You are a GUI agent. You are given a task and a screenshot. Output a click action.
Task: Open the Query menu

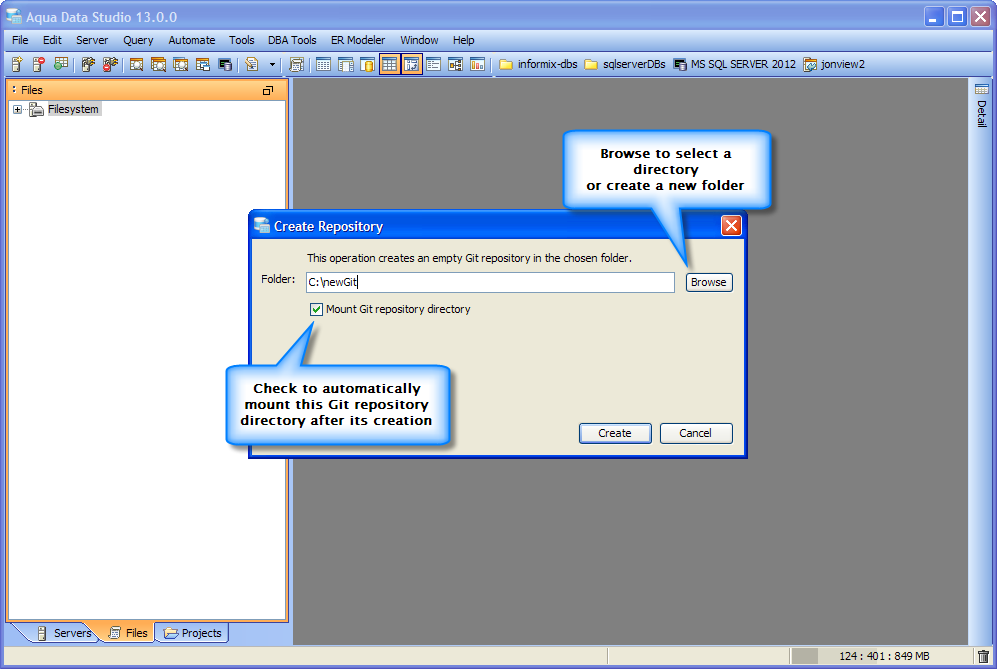138,40
